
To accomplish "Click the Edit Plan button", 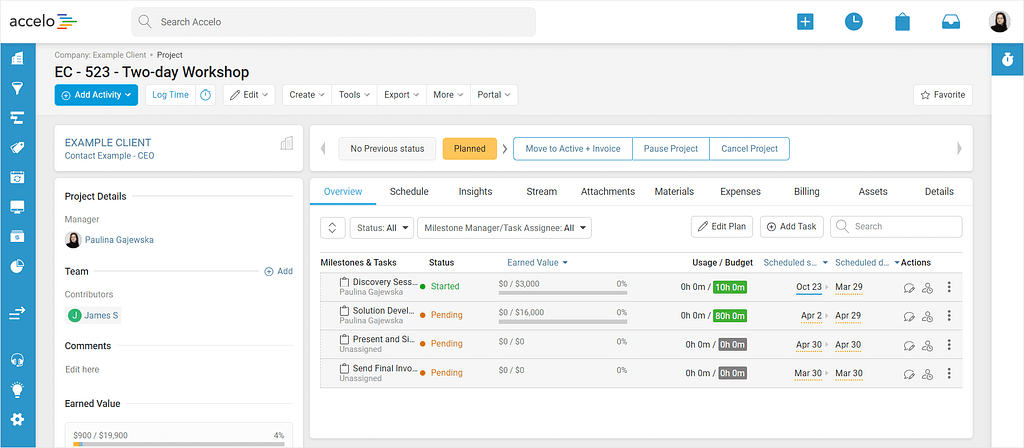I will [x=722, y=227].
